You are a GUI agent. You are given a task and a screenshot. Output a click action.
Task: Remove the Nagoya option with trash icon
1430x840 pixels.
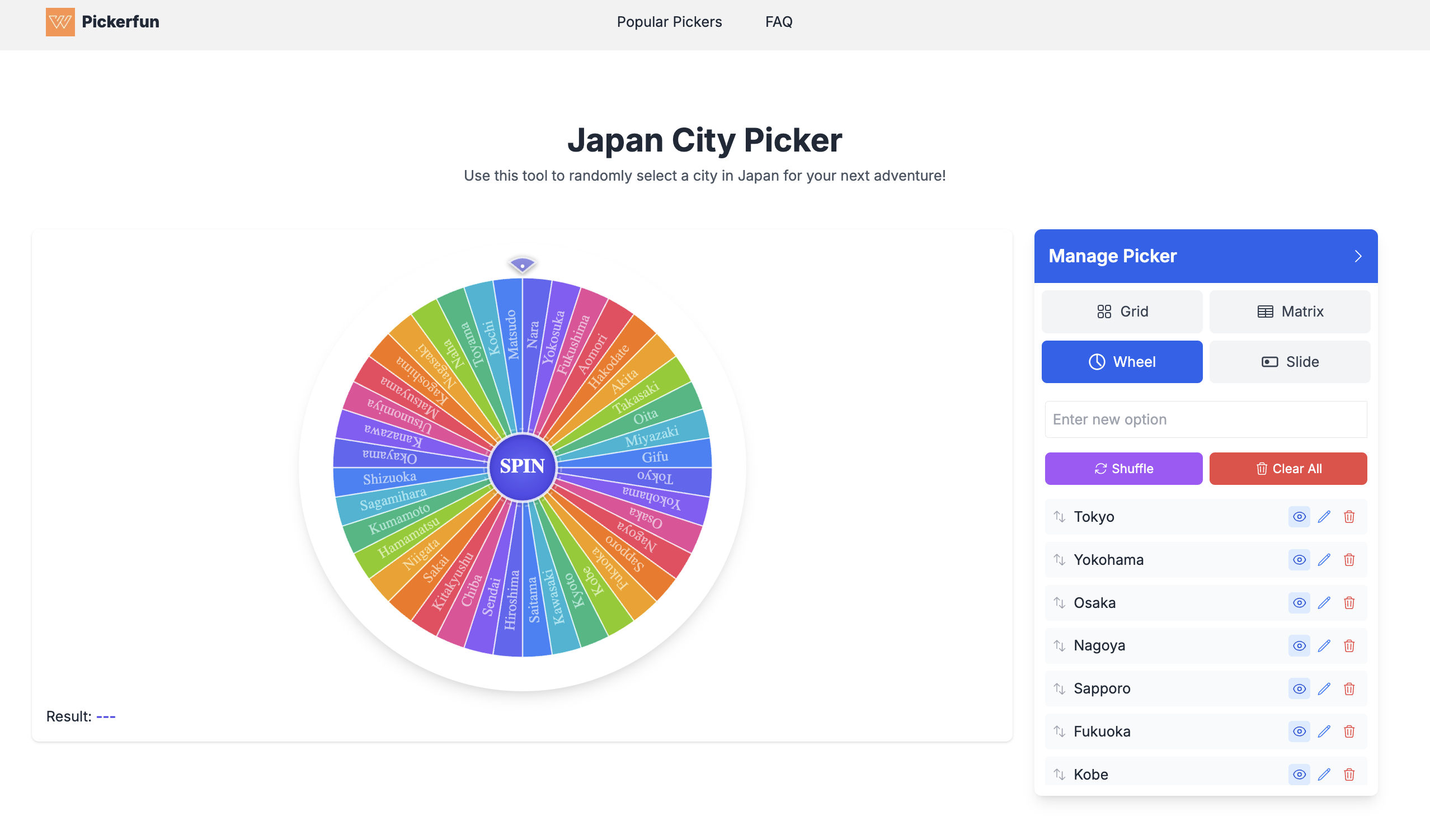(1349, 645)
